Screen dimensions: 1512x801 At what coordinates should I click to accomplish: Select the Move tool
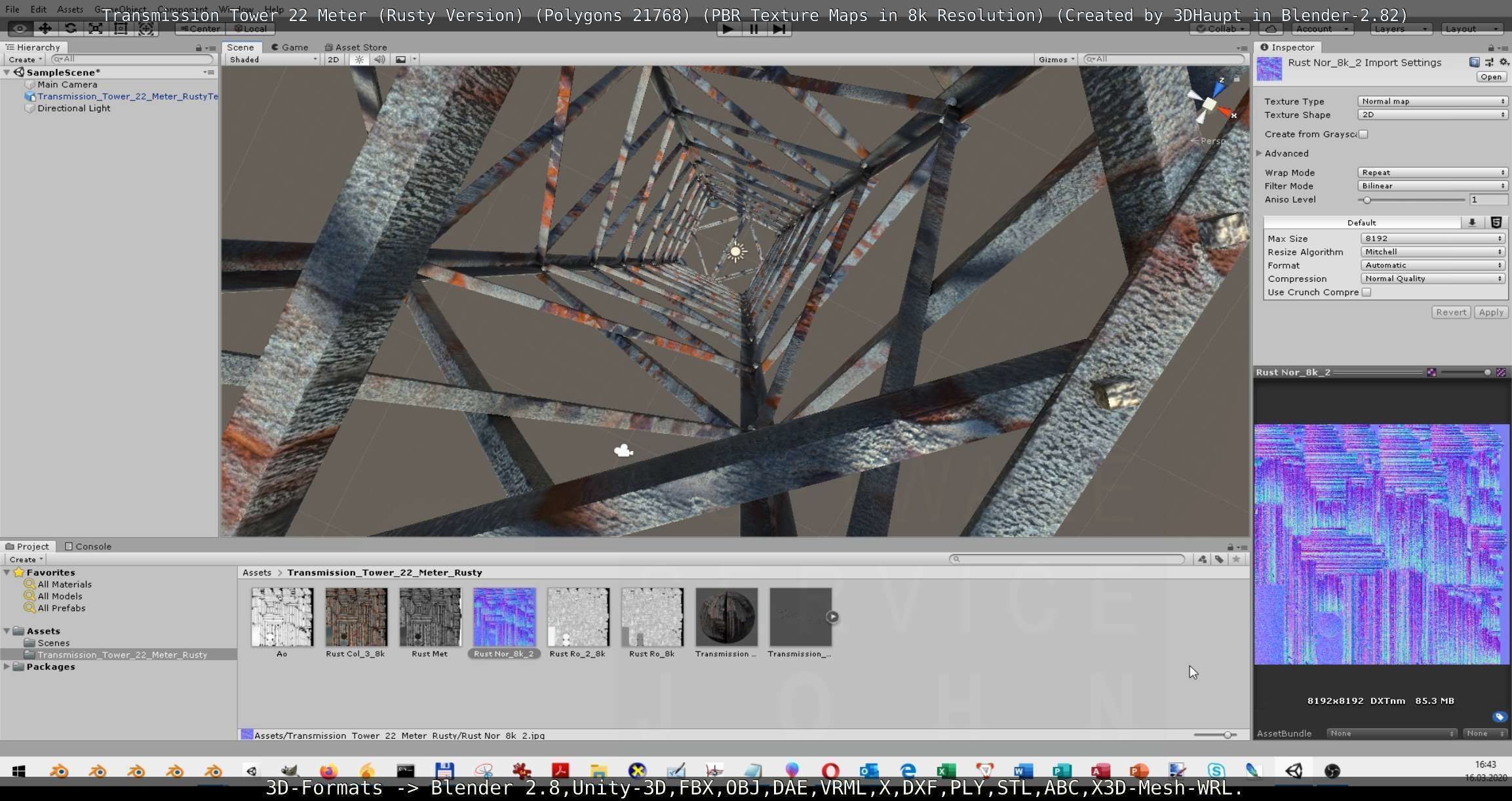(x=45, y=29)
